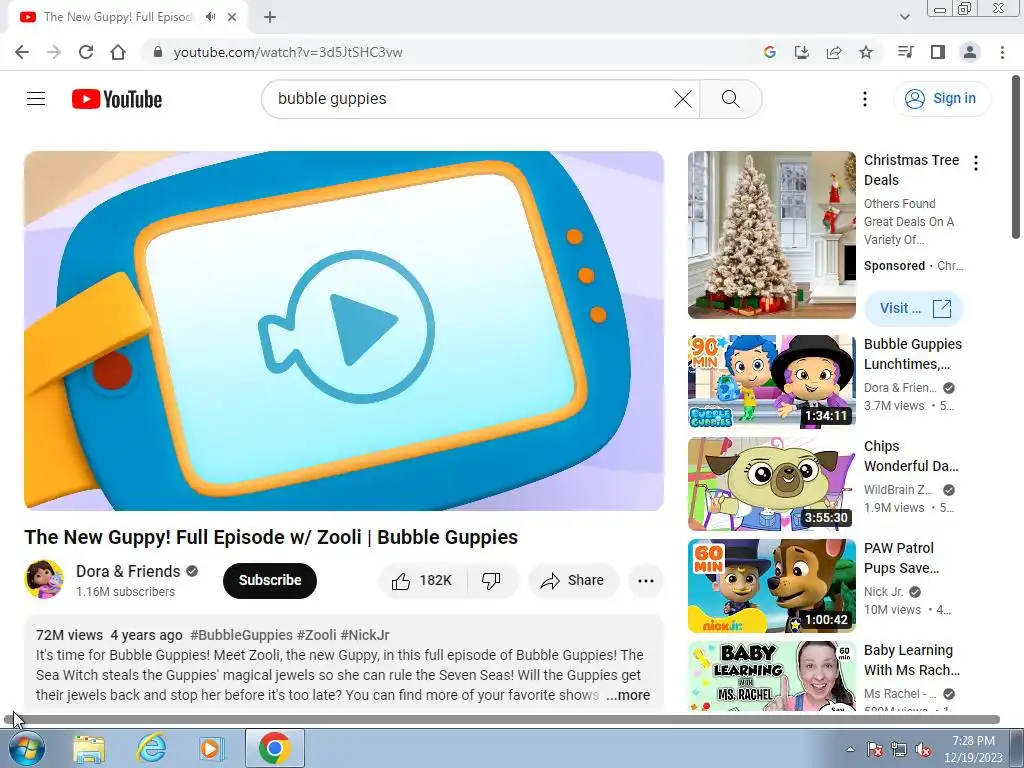Click the #Zooli hashtag
This screenshot has width=1024, height=768.
317,635
